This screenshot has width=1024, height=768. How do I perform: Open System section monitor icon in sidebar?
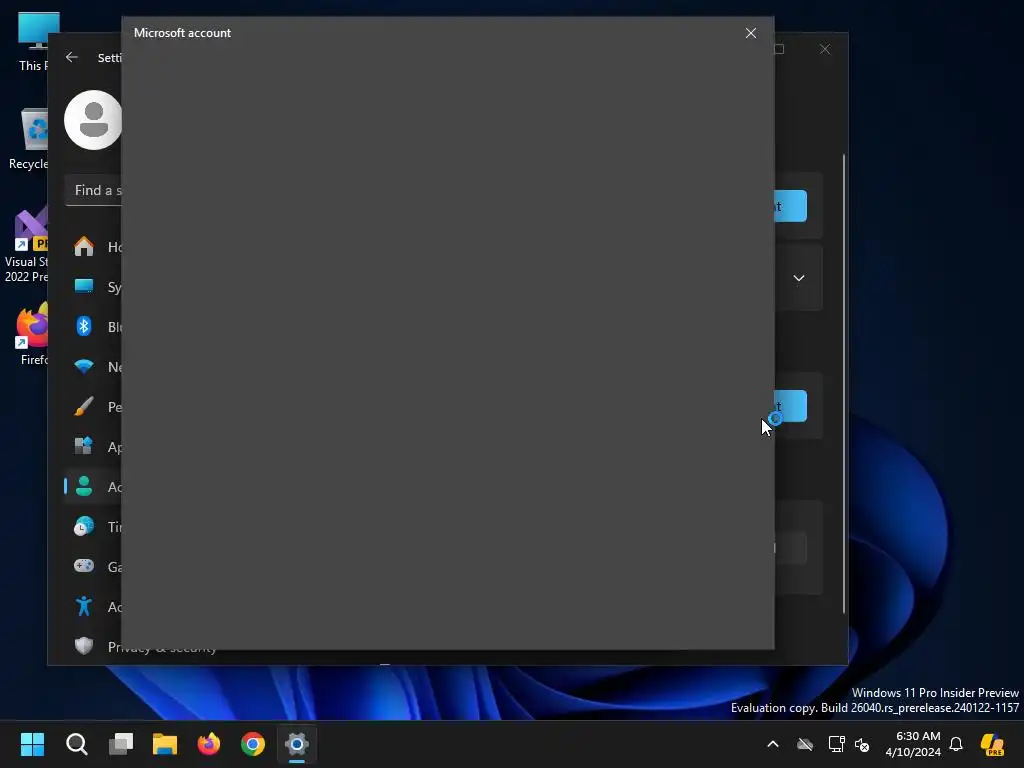[x=84, y=287]
